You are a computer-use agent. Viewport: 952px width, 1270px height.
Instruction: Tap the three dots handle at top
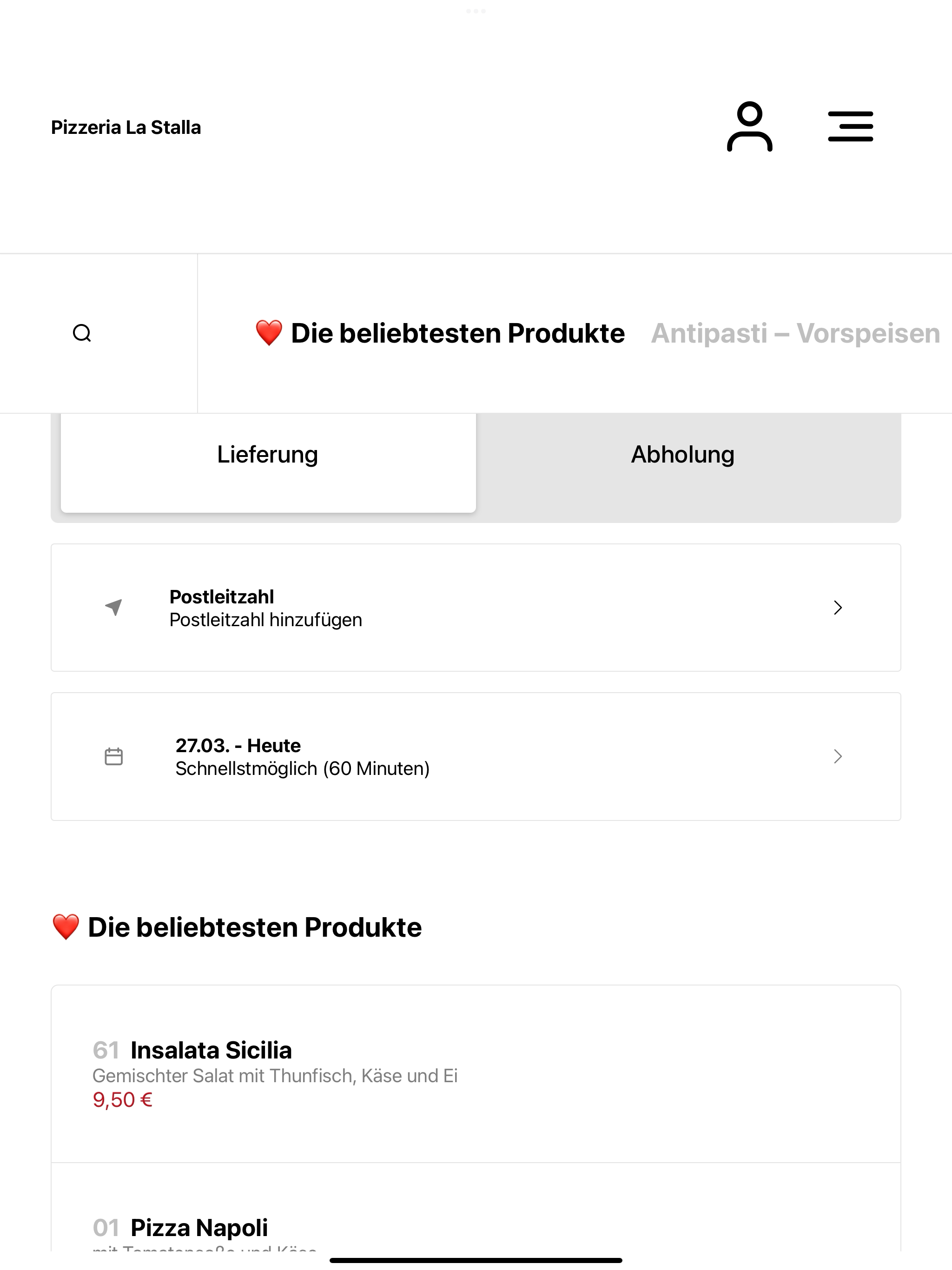476,11
